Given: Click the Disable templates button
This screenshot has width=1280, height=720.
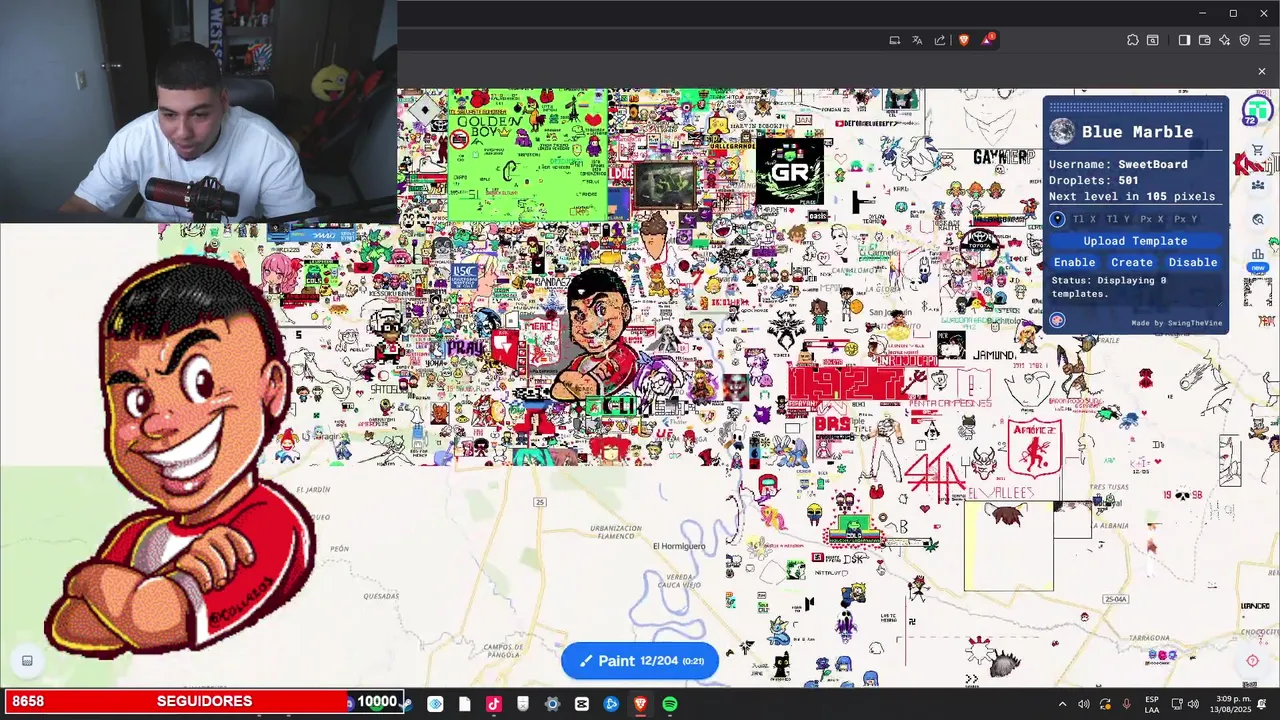Looking at the screenshot, I should tap(1193, 262).
